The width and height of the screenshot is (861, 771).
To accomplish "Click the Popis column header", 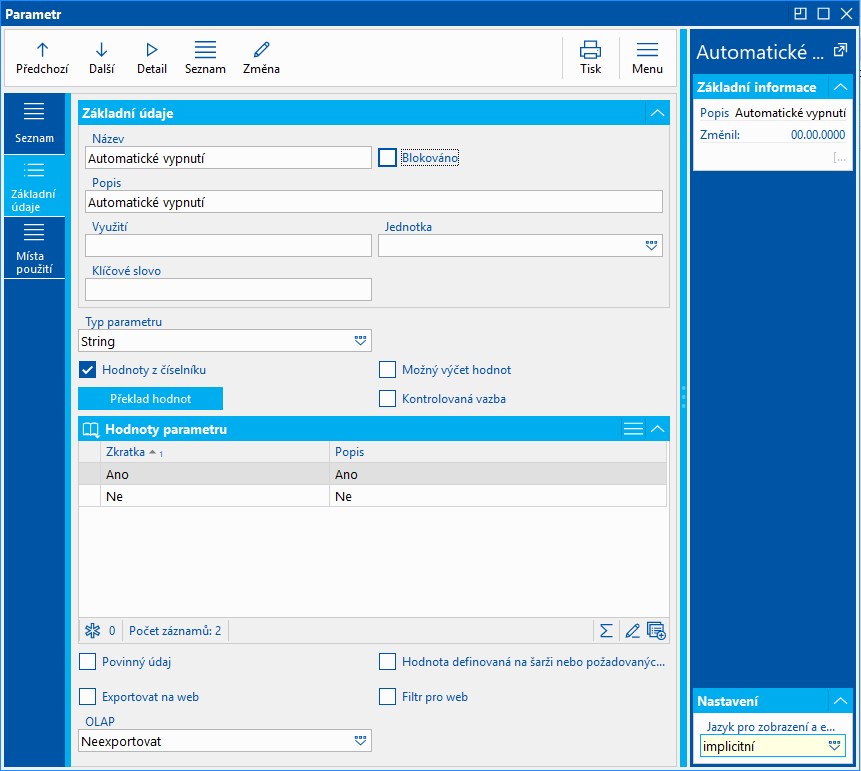I will click(498, 452).
